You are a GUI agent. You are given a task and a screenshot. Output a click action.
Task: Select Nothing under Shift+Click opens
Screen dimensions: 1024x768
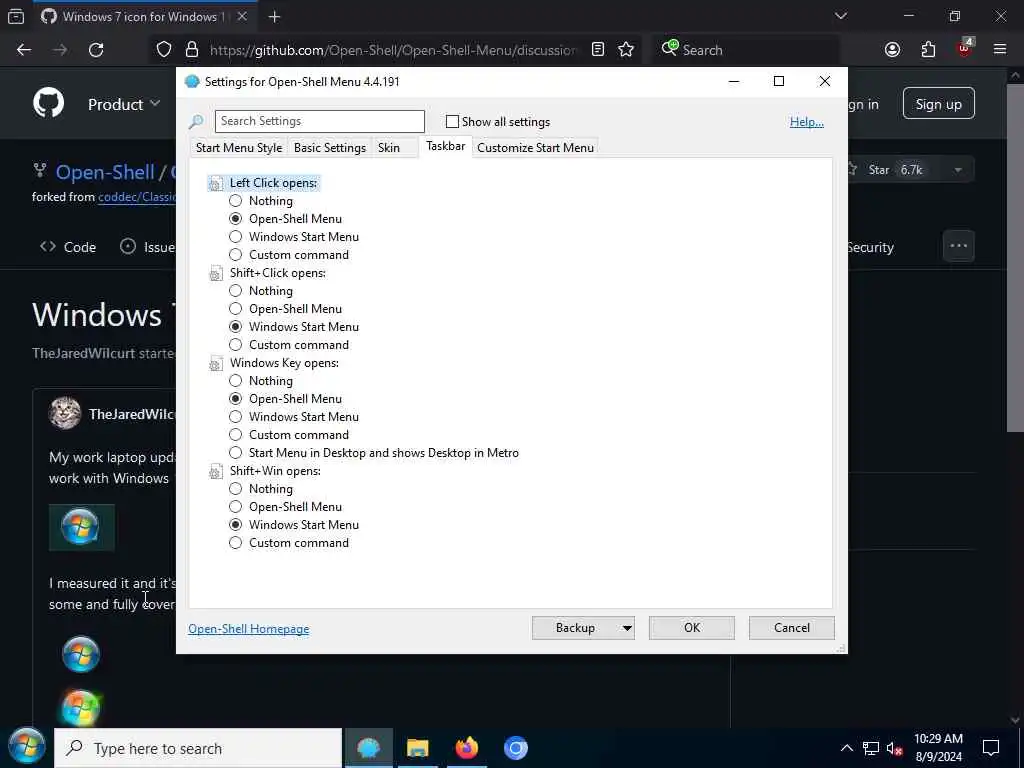tap(236, 291)
